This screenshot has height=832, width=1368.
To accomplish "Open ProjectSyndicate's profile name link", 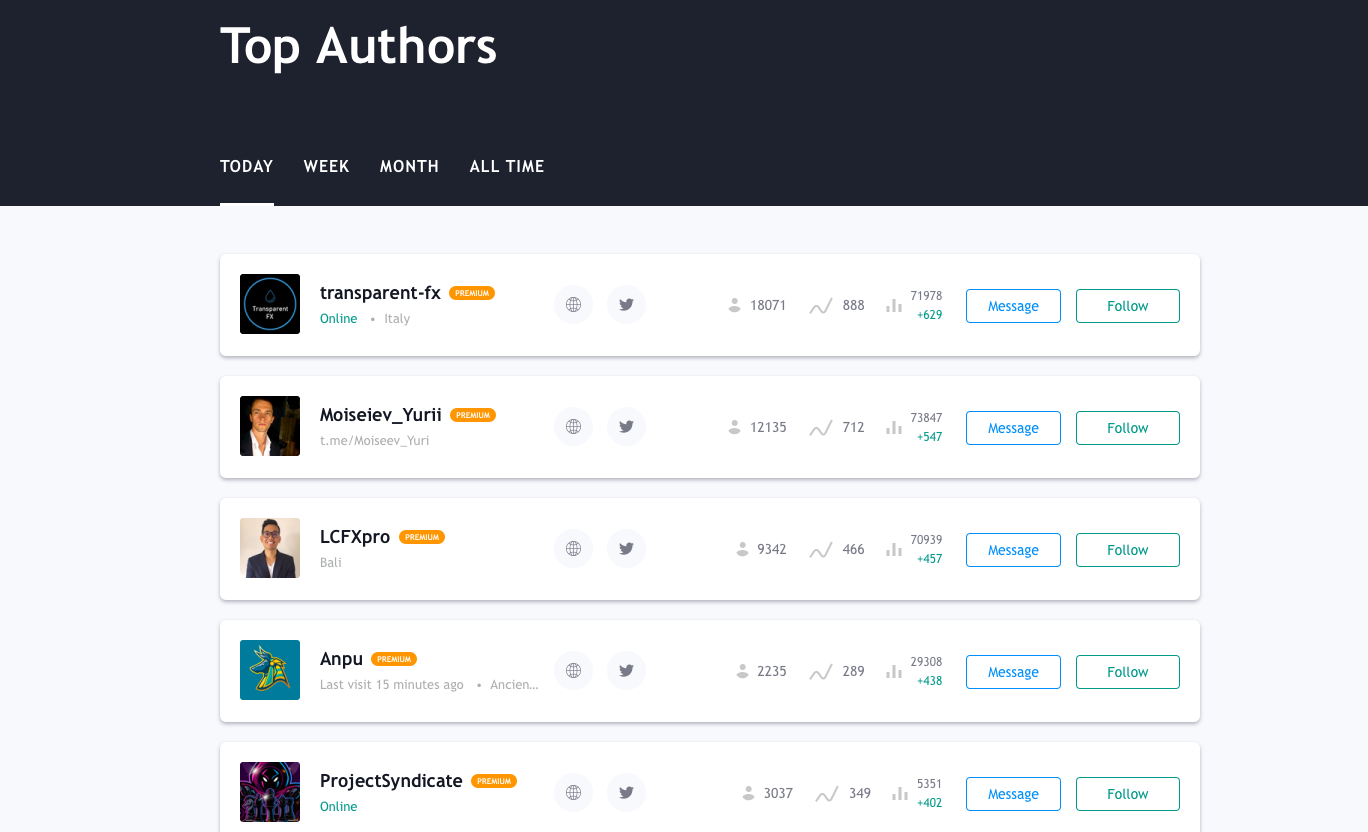I will point(391,781).
